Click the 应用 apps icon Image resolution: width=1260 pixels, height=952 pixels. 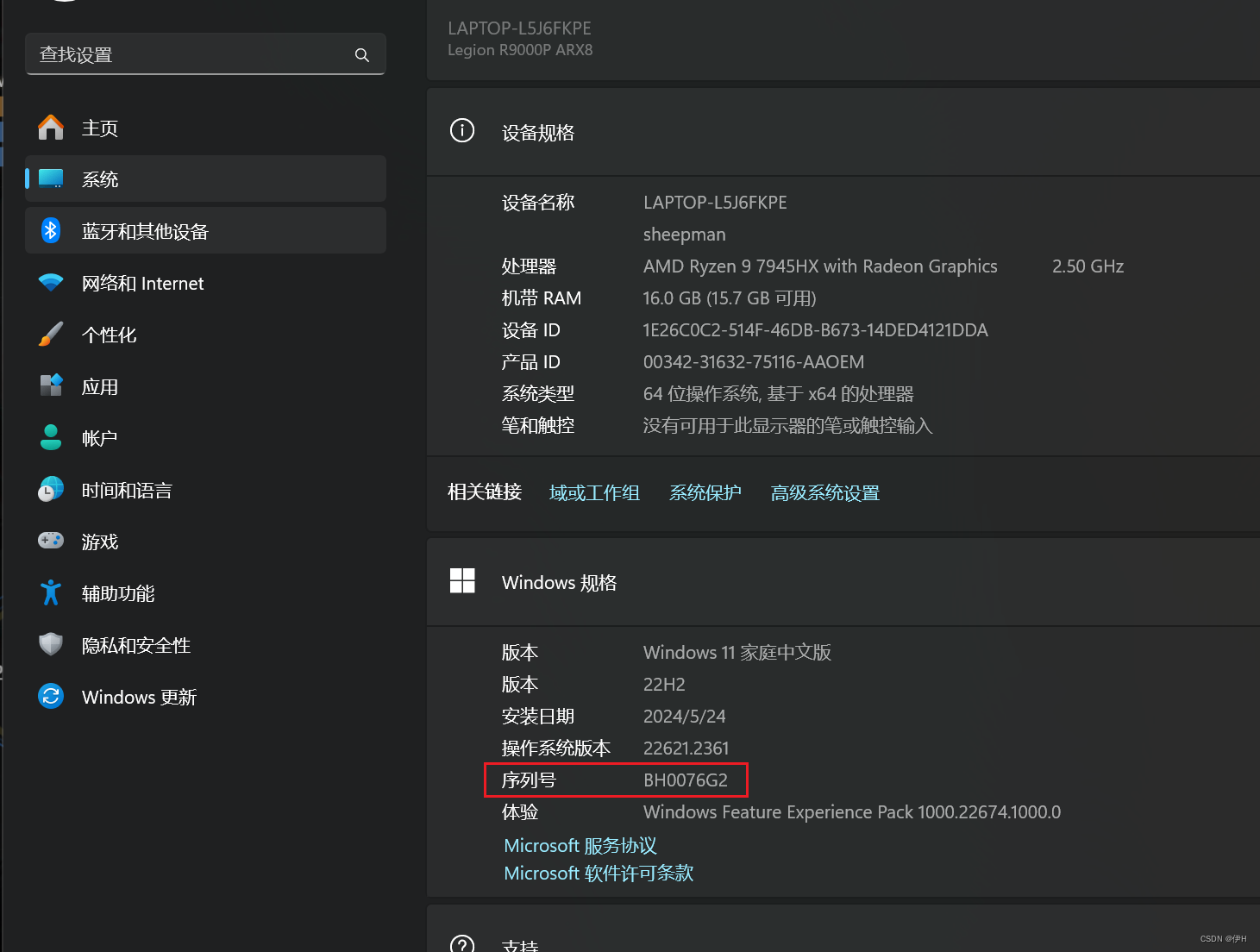[51, 385]
